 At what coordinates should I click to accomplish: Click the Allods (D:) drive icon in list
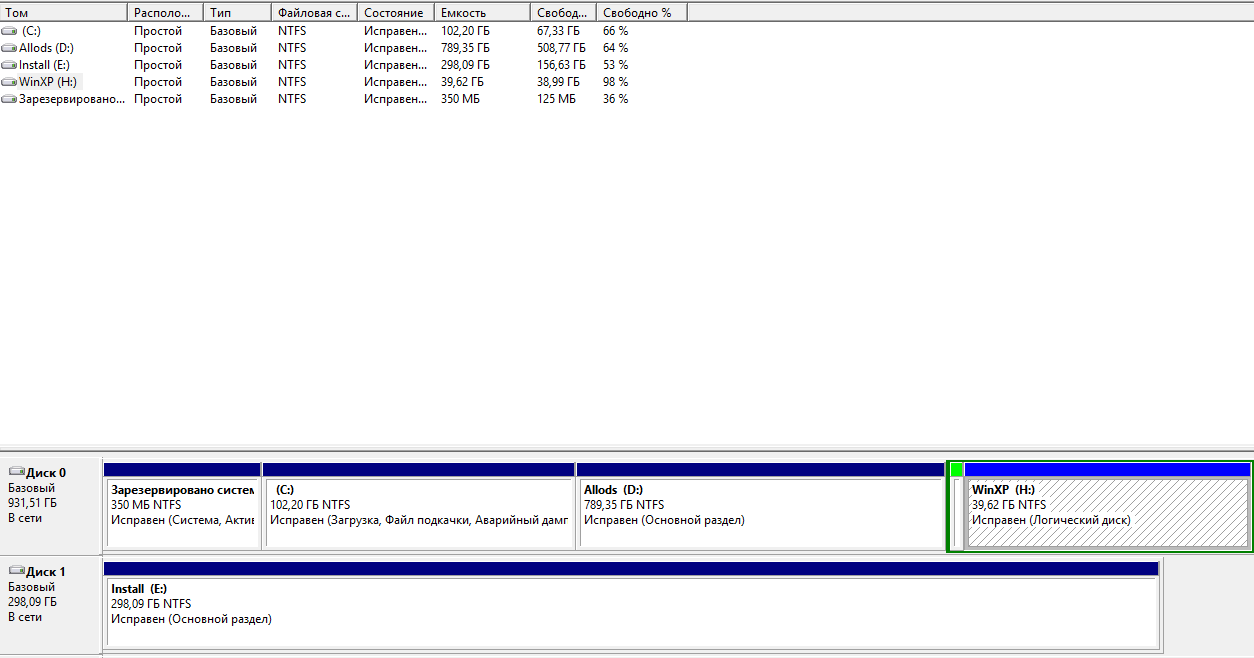10,48
